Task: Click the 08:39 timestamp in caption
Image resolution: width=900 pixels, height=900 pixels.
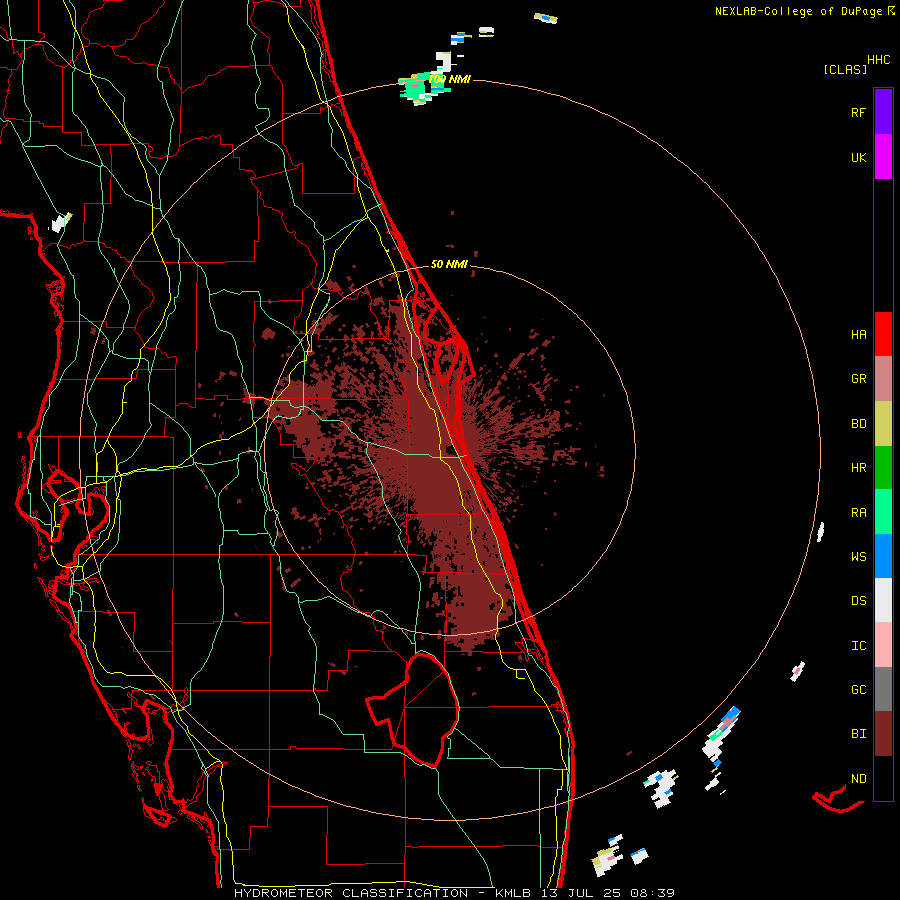Action: 652,893
